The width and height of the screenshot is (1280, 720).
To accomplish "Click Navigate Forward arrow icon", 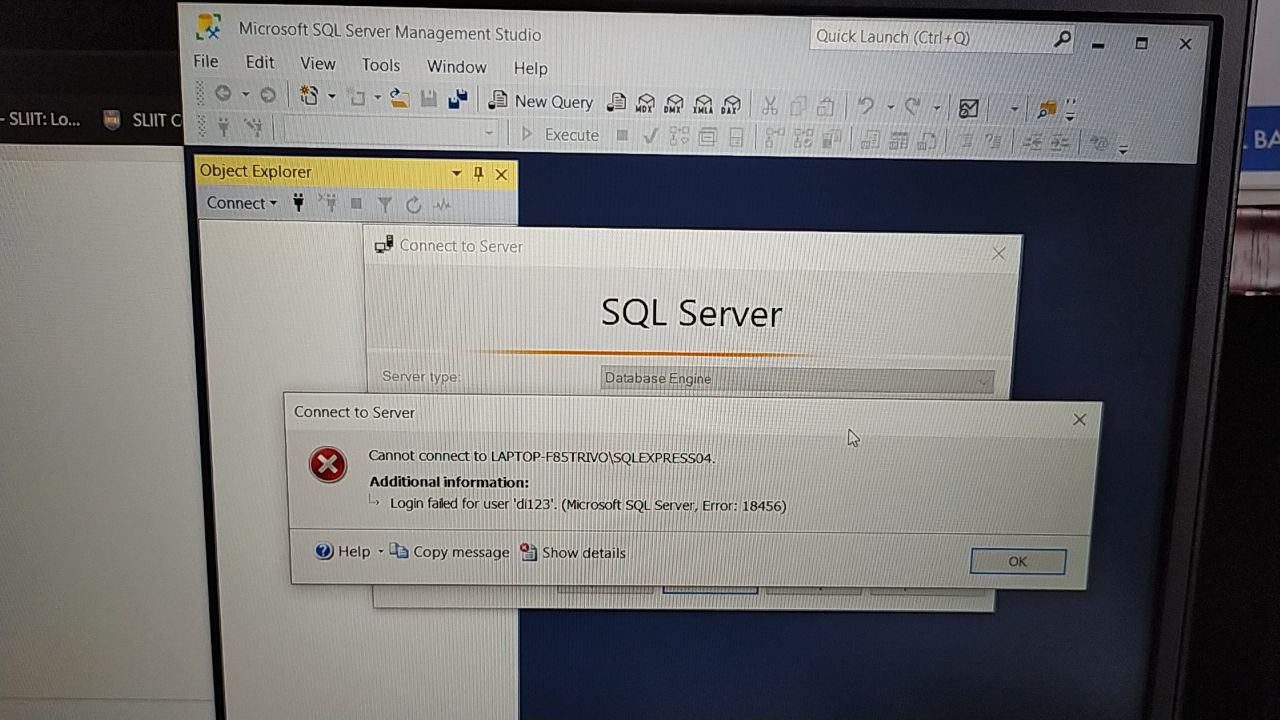I will point(268,95).
